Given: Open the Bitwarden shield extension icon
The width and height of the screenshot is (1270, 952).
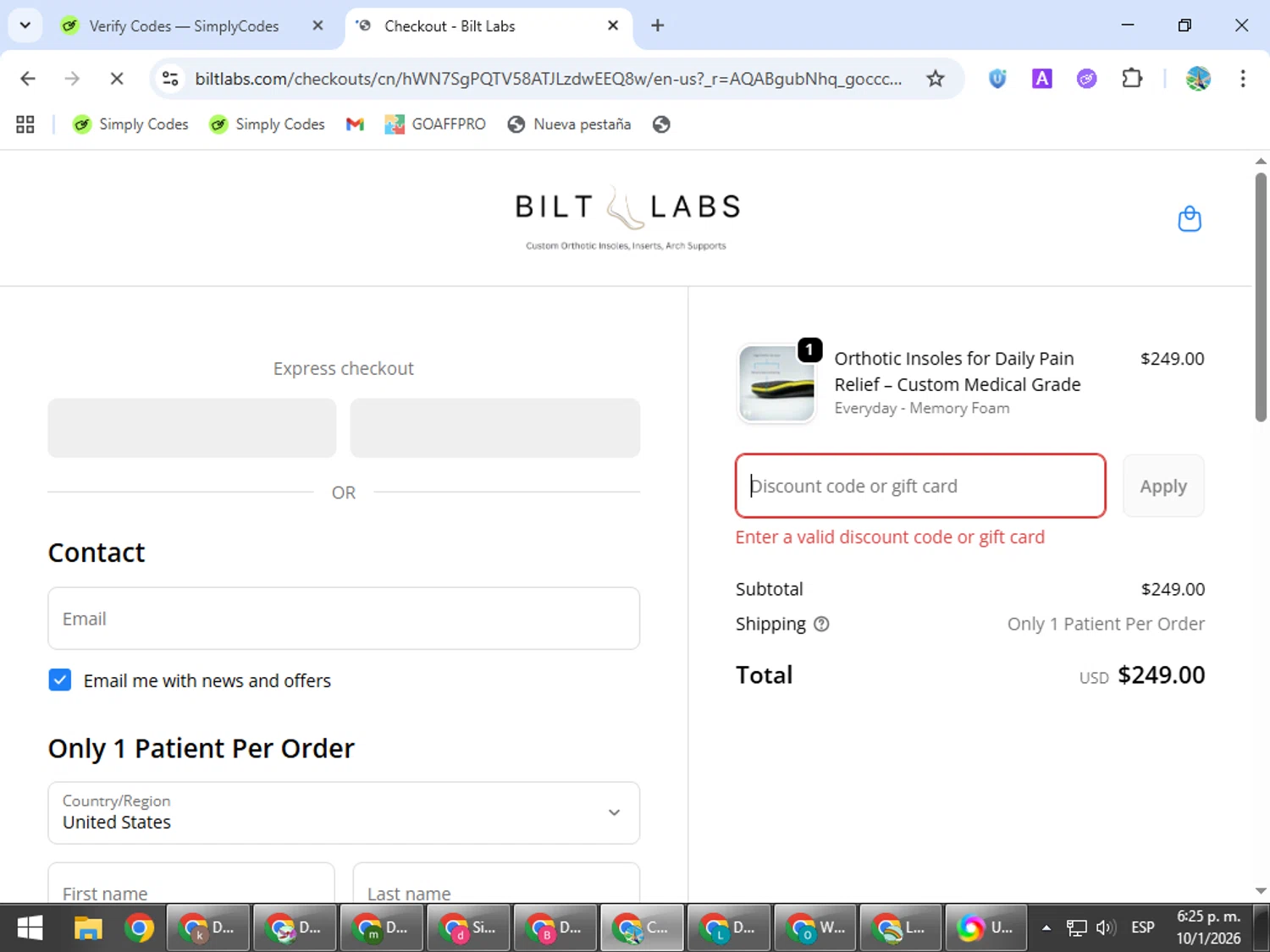Looking at the screenshot, I should click(x=997, y=79).
